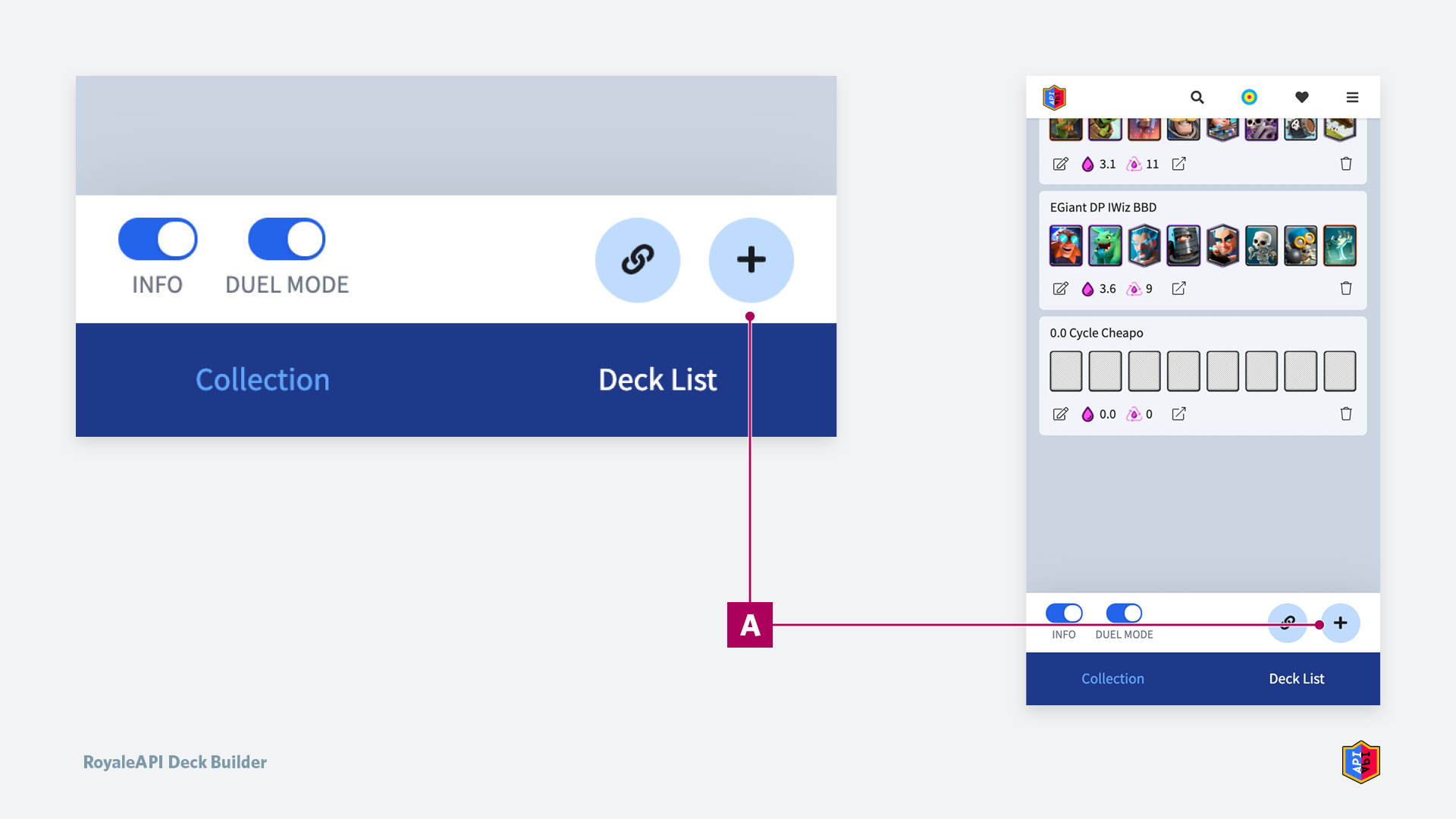1456x819 pixels.
Task: Disable the small INFO switch in phone view
Action: click(x=1064, y=613)
